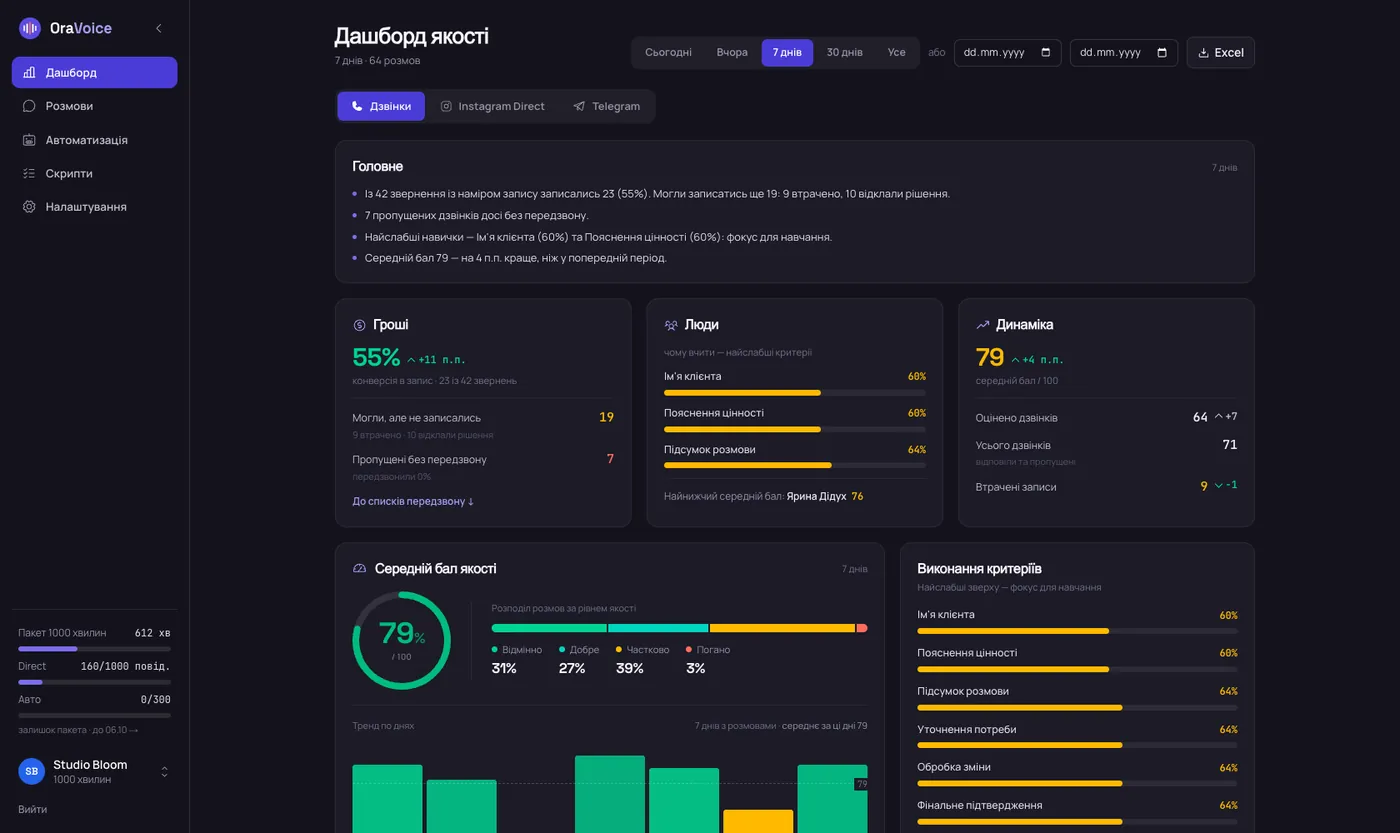
Task: Click the 79% donut score chart
Action: [x=402, y=640]
